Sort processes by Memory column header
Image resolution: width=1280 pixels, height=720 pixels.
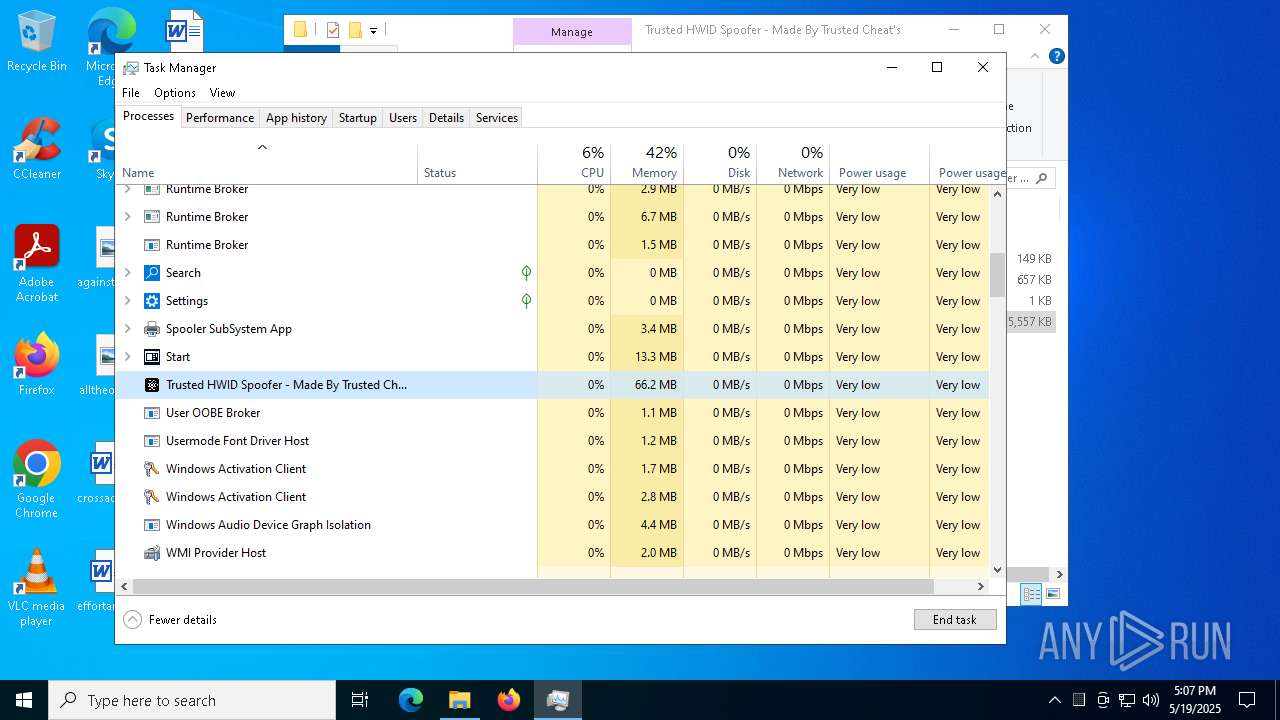[647, 164]
